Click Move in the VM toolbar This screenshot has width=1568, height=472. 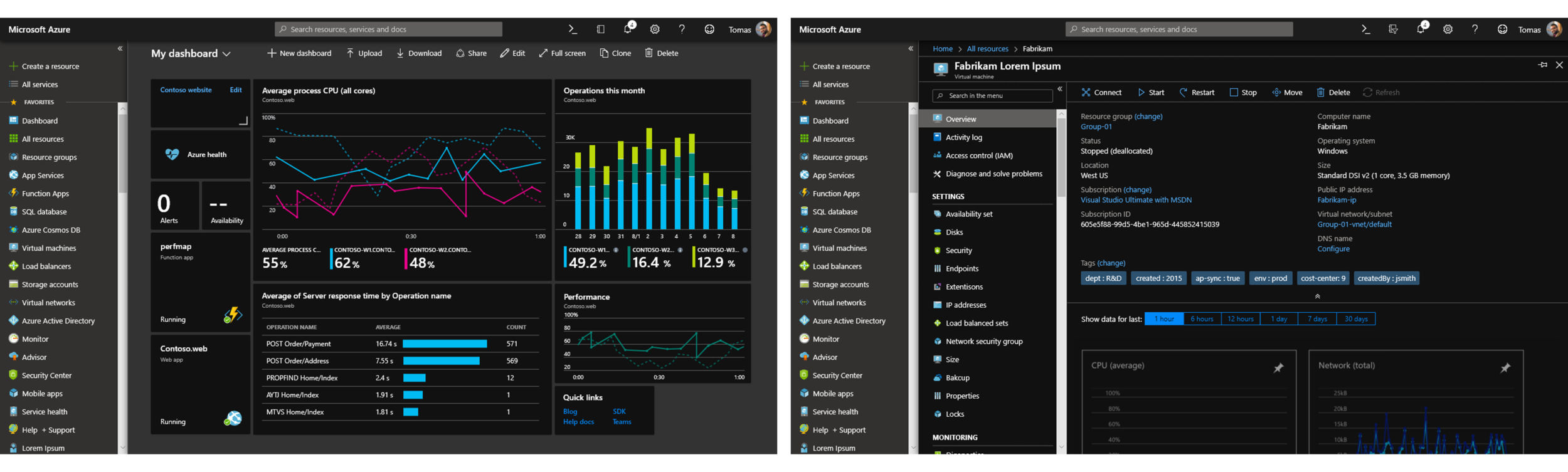pos(1287,92)
